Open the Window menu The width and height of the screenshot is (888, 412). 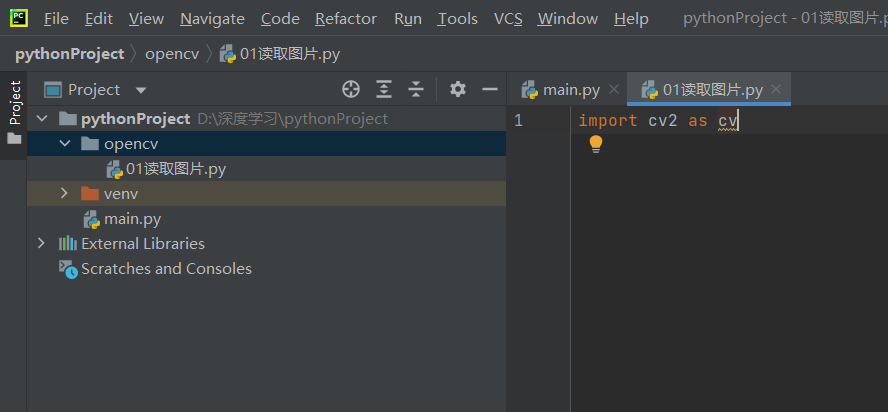[x=567, y=19]
